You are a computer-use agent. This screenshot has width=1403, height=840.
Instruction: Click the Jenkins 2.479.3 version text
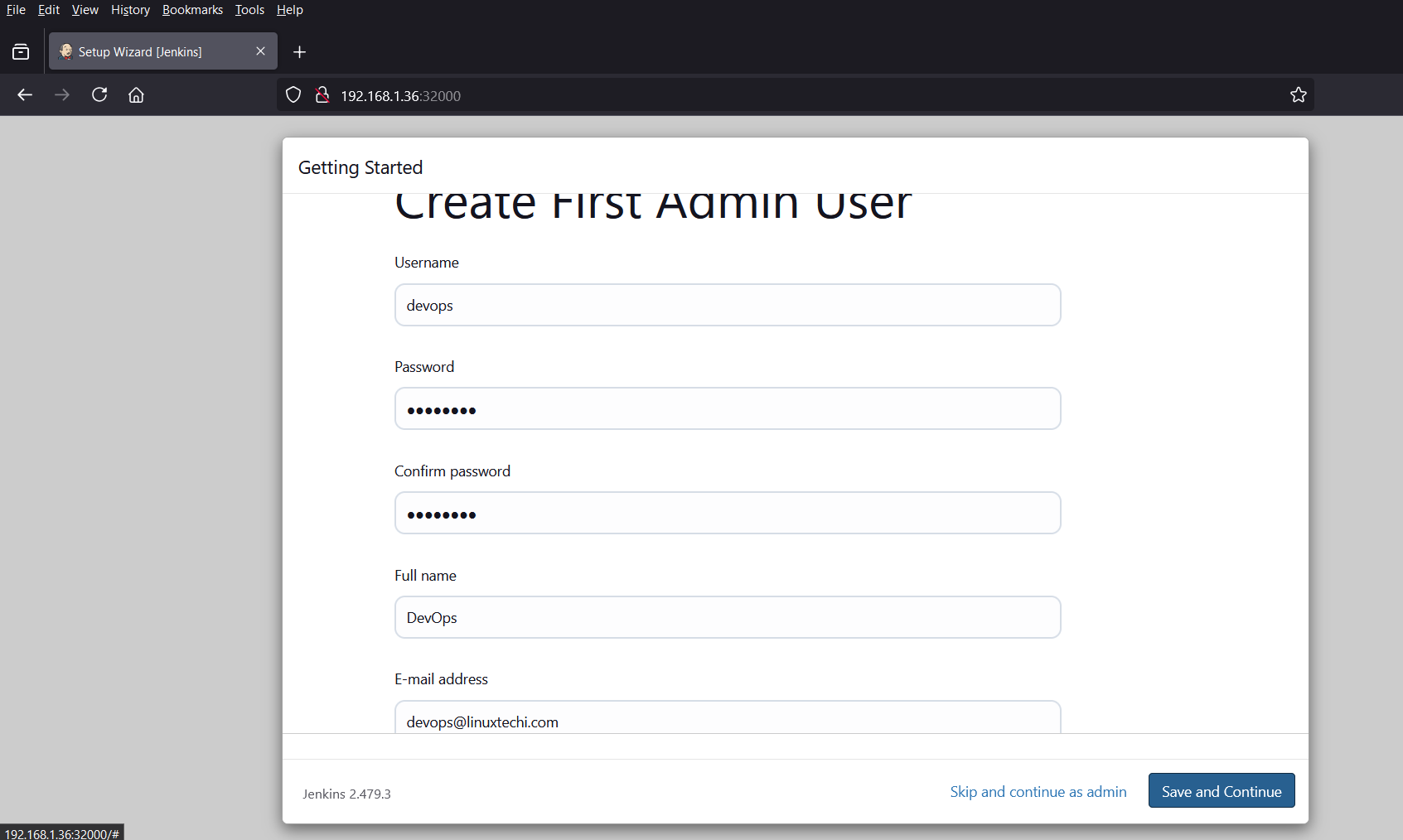pos(346,794)
